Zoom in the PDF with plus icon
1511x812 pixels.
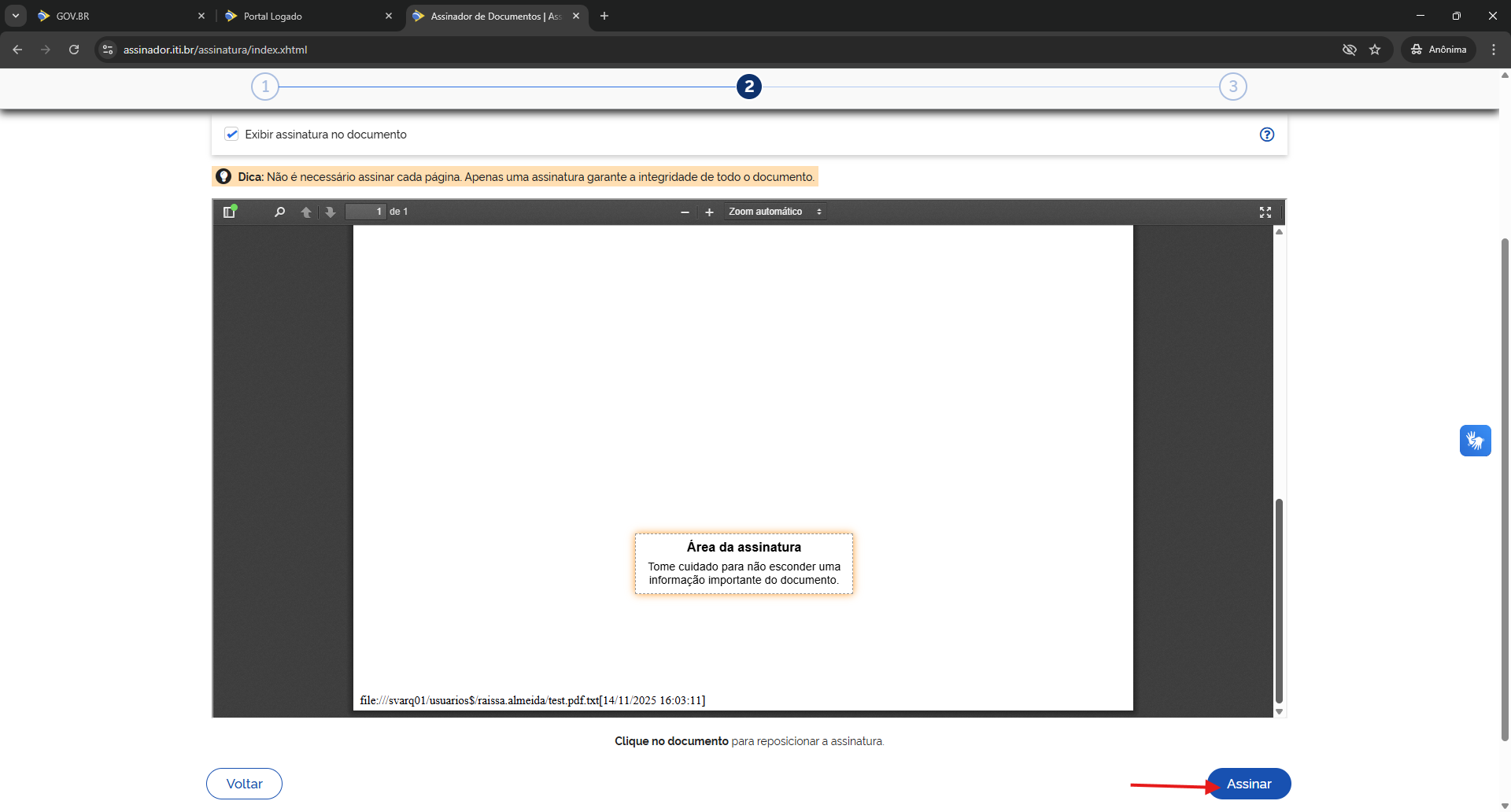pyautogui.click(x=709, y=212)
